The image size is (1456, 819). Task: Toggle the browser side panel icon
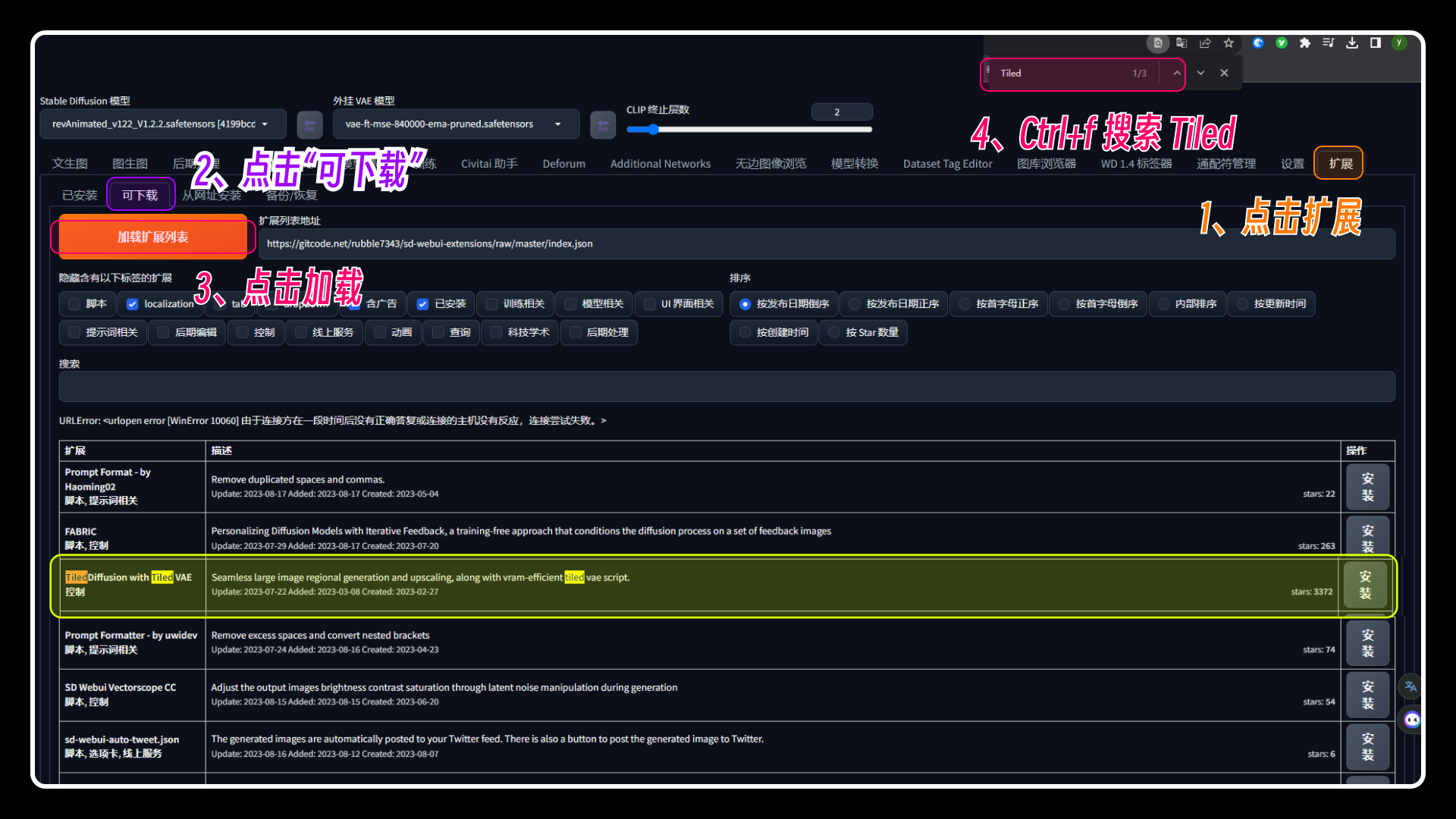point(1376,43)
